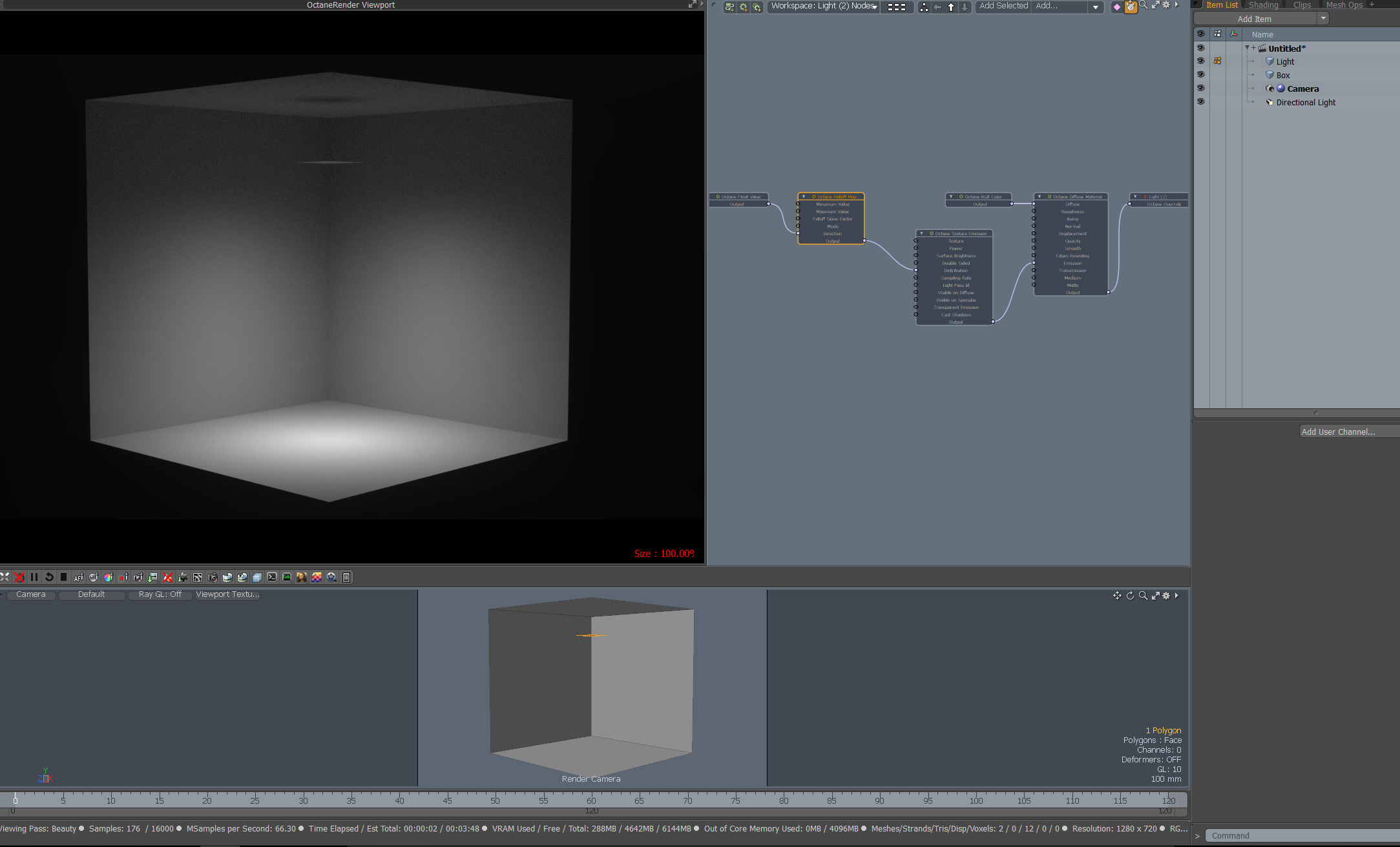1400x847 pixels.
Task: Click Add User Channel button
Action: (1338, 432)
